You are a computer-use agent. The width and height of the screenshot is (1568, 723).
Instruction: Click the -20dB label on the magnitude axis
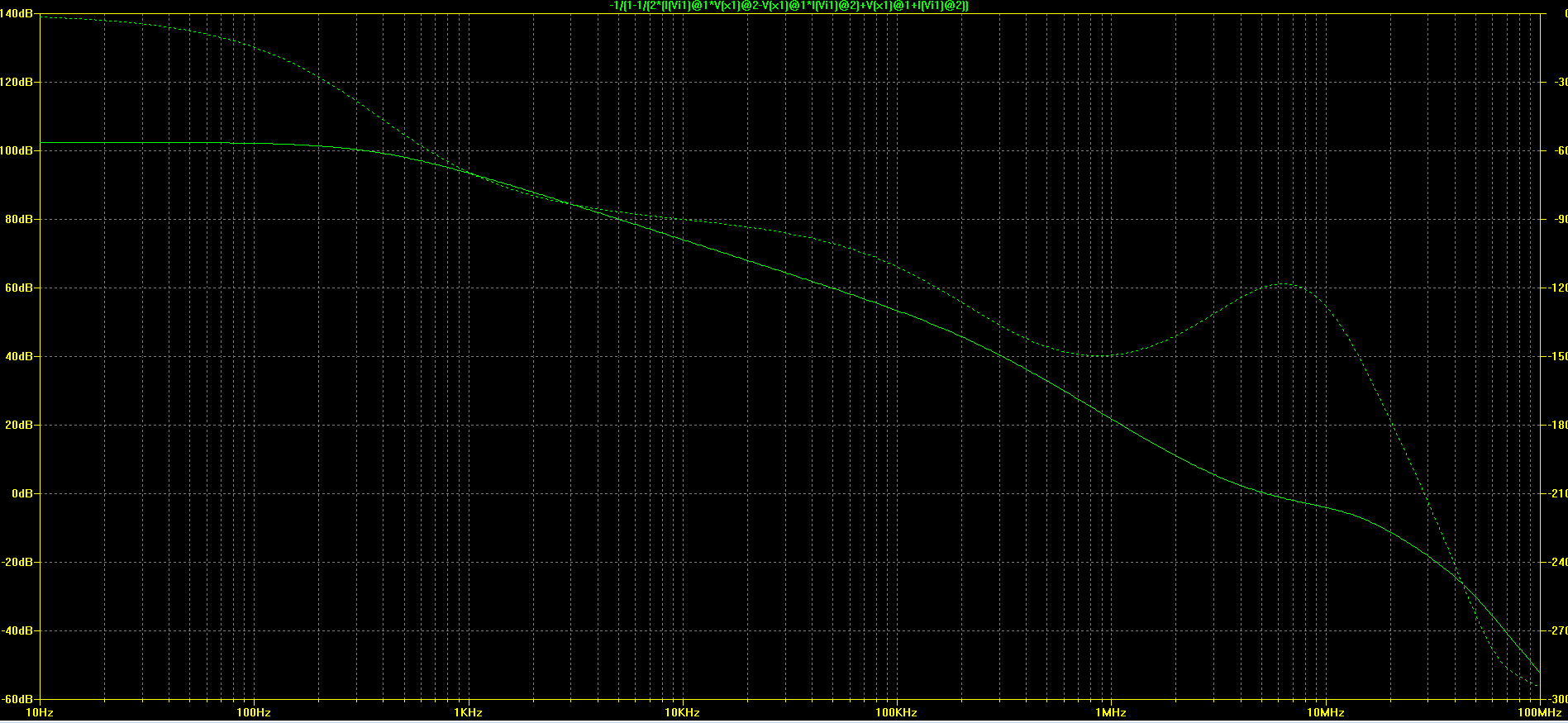tap(18, 563)
